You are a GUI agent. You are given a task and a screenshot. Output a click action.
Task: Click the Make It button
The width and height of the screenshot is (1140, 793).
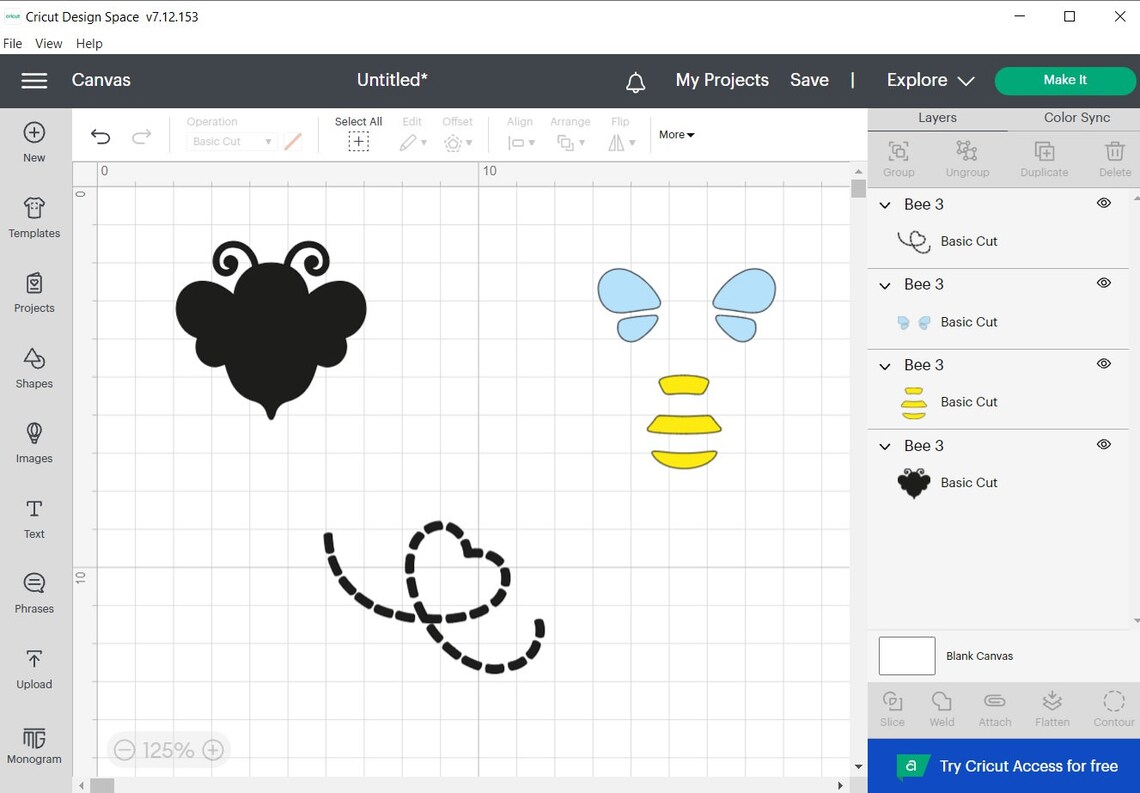tap(1065, 79)
